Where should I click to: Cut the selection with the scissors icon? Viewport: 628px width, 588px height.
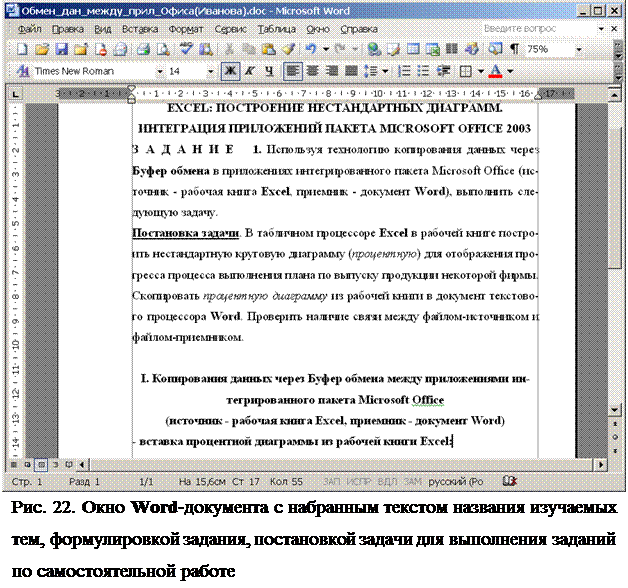coord(229,49)
